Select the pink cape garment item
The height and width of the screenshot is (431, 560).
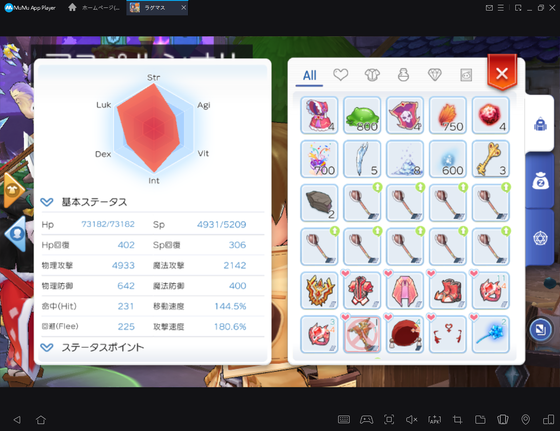pos(405,290)
